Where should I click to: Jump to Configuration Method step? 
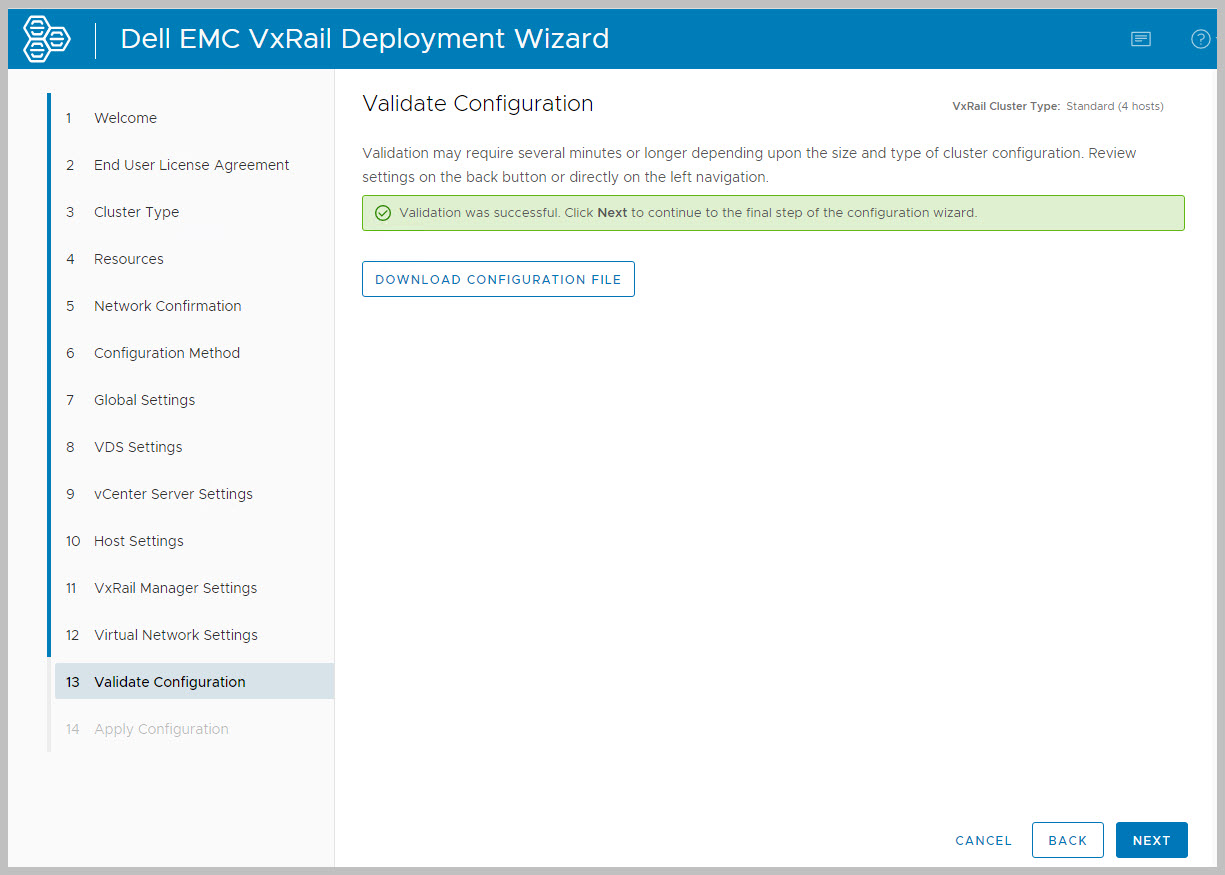pyautogui.click(x=166, y=353)
